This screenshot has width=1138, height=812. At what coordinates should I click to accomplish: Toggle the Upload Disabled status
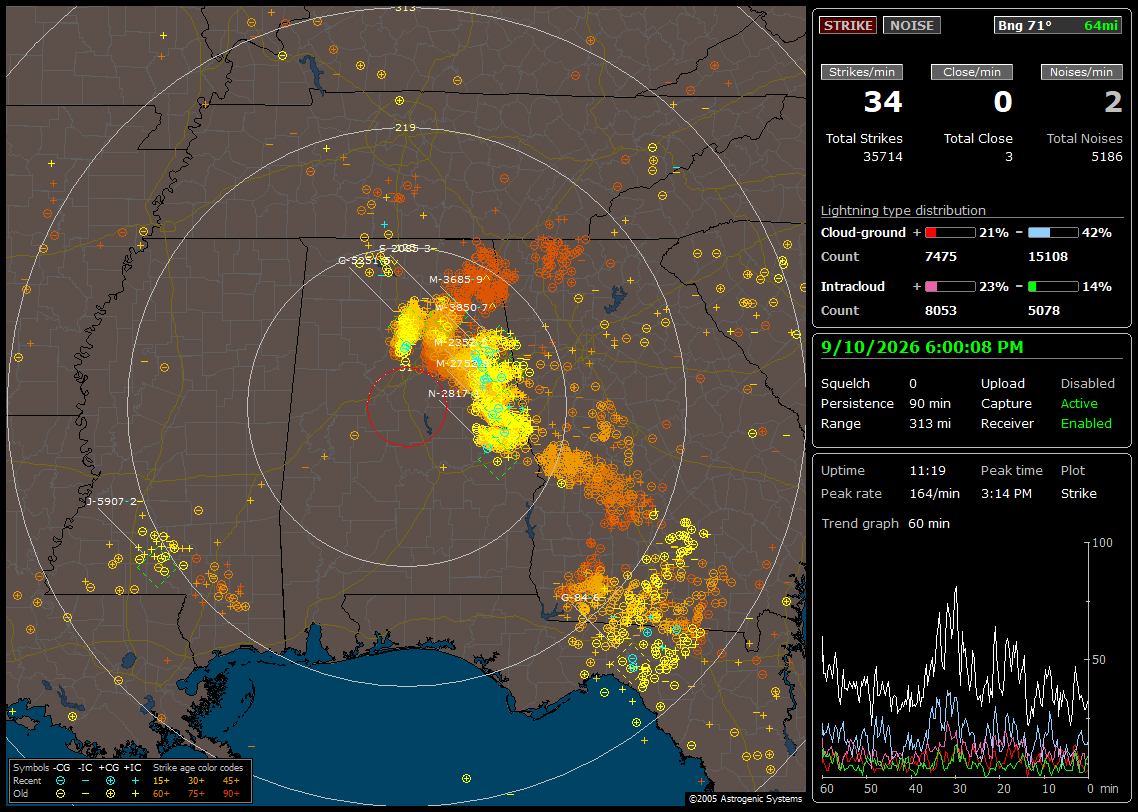click(x=1087, y=384)
